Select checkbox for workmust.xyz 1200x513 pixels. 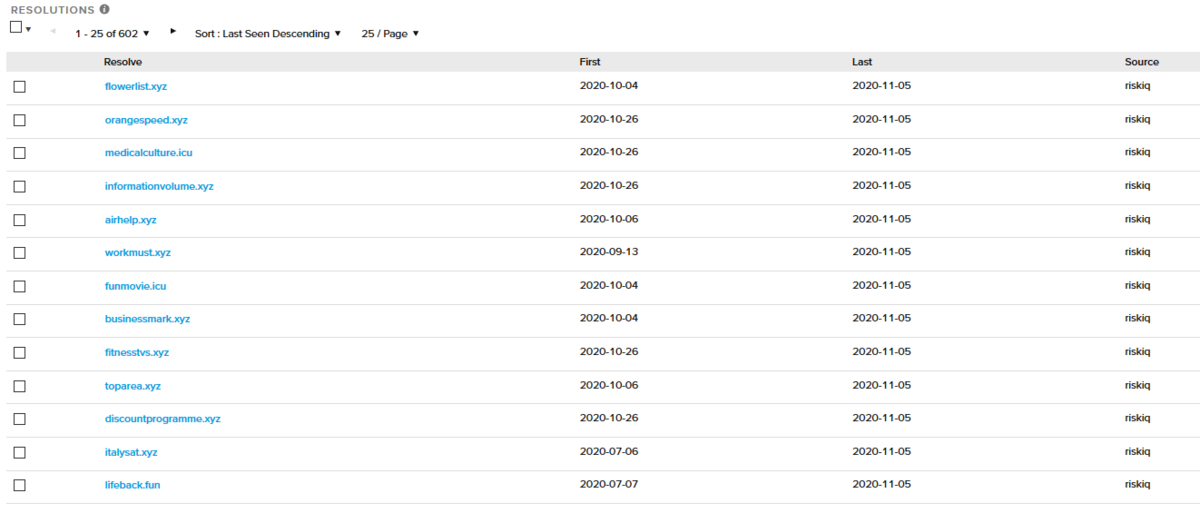pos(20,253)
